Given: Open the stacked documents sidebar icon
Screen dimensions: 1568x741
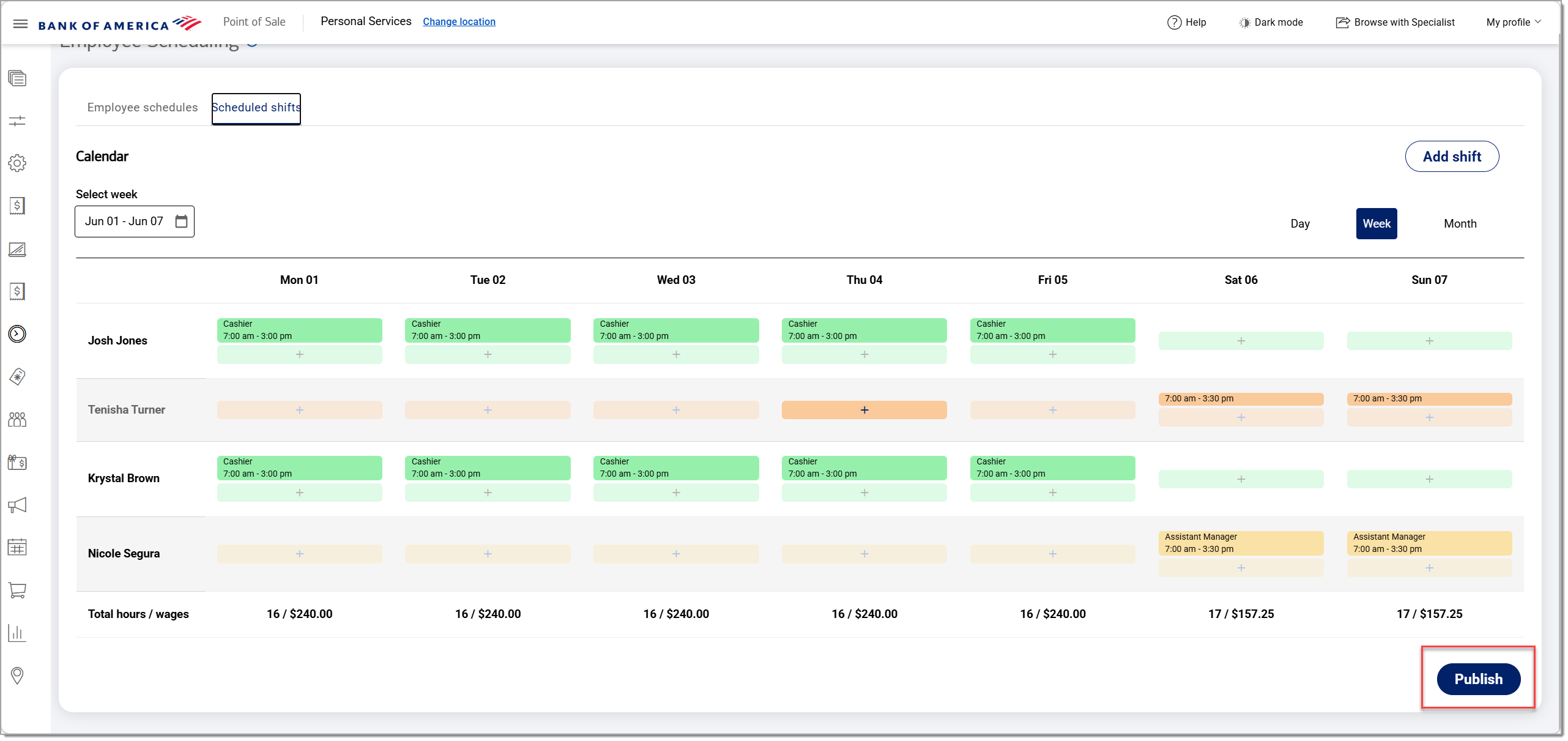Looking at the screenshot, I should [17, 78].
